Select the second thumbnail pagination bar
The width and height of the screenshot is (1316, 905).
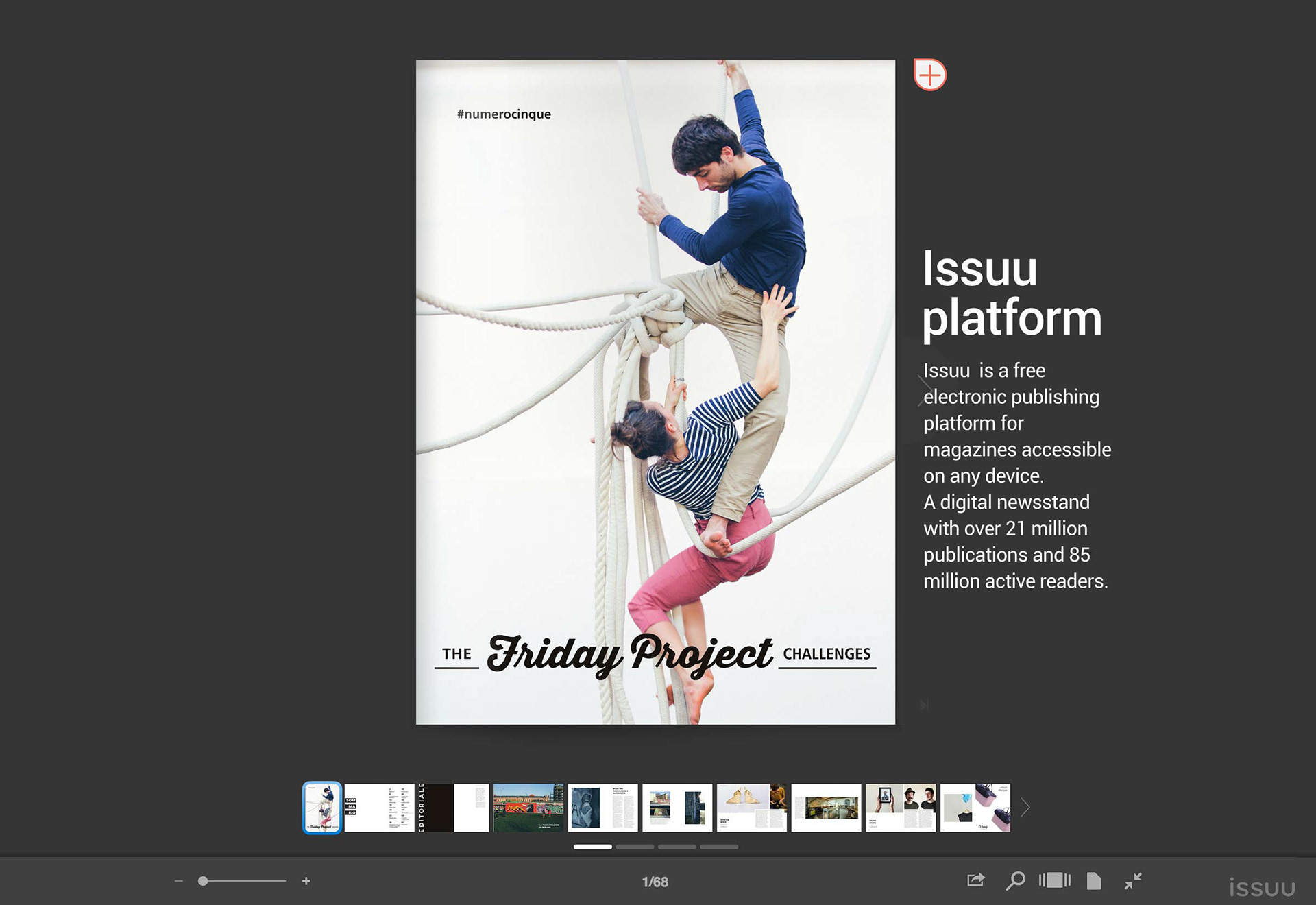click(635, 847)
